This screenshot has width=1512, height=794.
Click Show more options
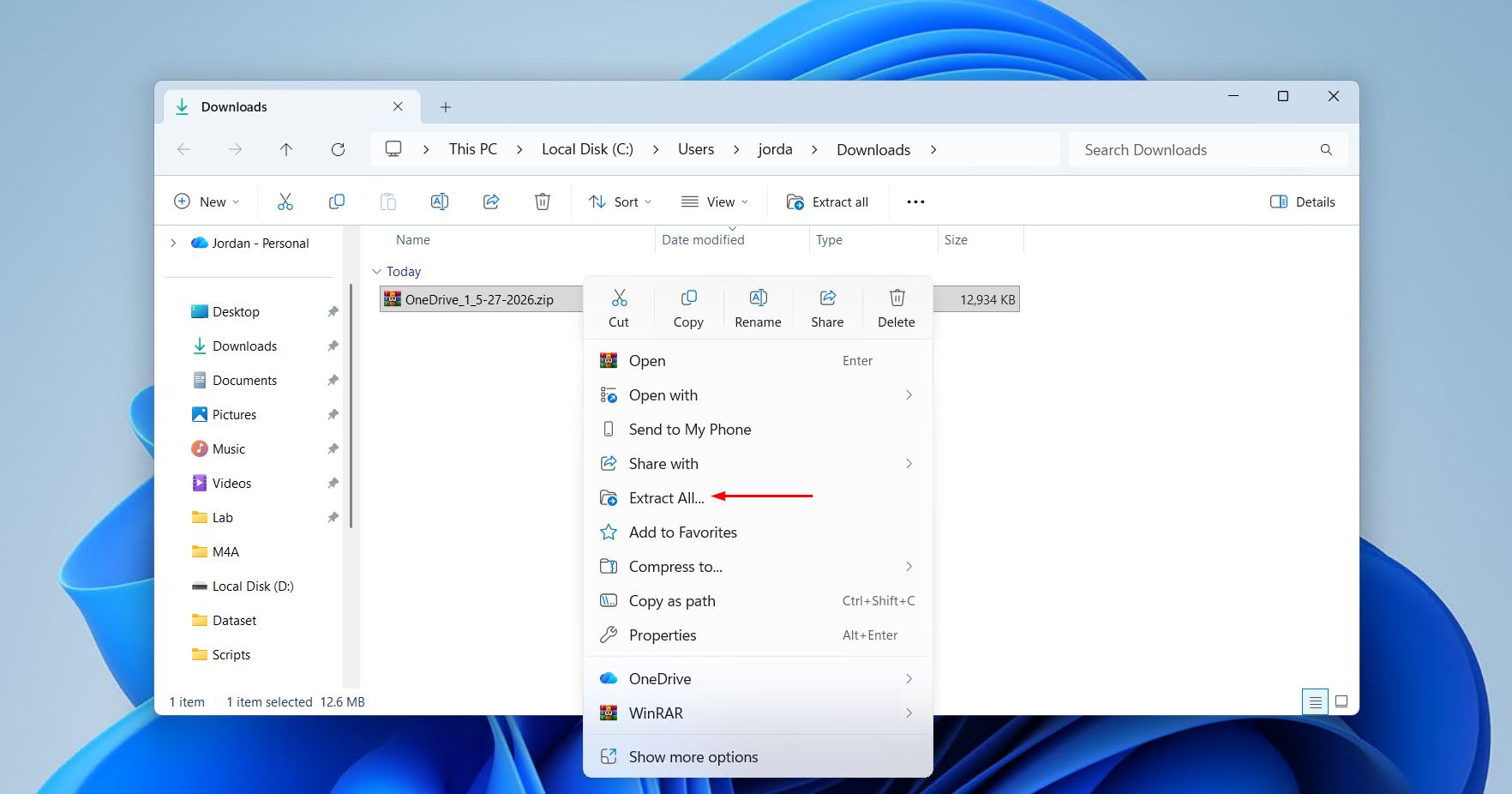point(758,757)
